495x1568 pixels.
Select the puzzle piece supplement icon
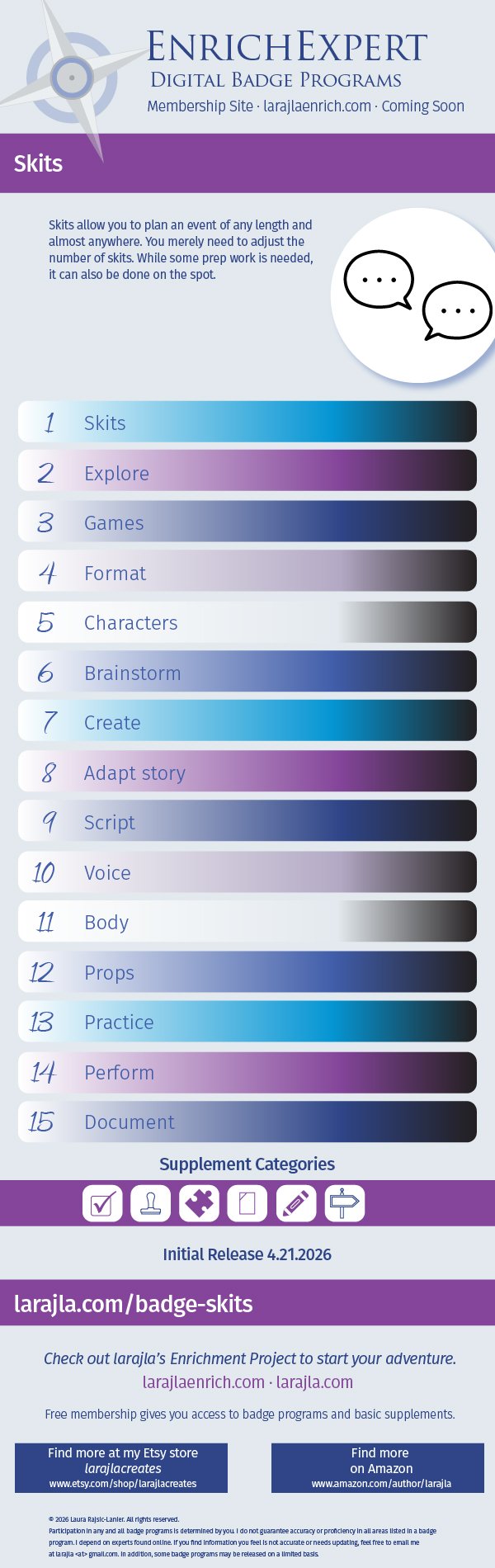pyautogui.click(x=199, y=1203)
